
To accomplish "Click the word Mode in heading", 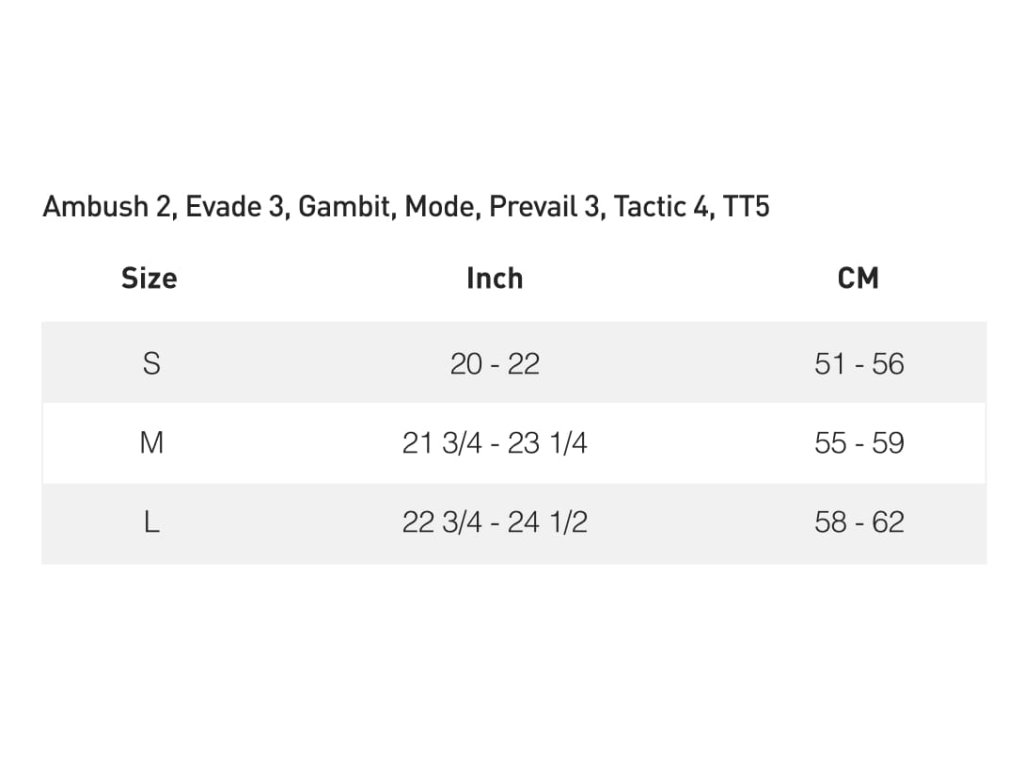I will (440, 206).
